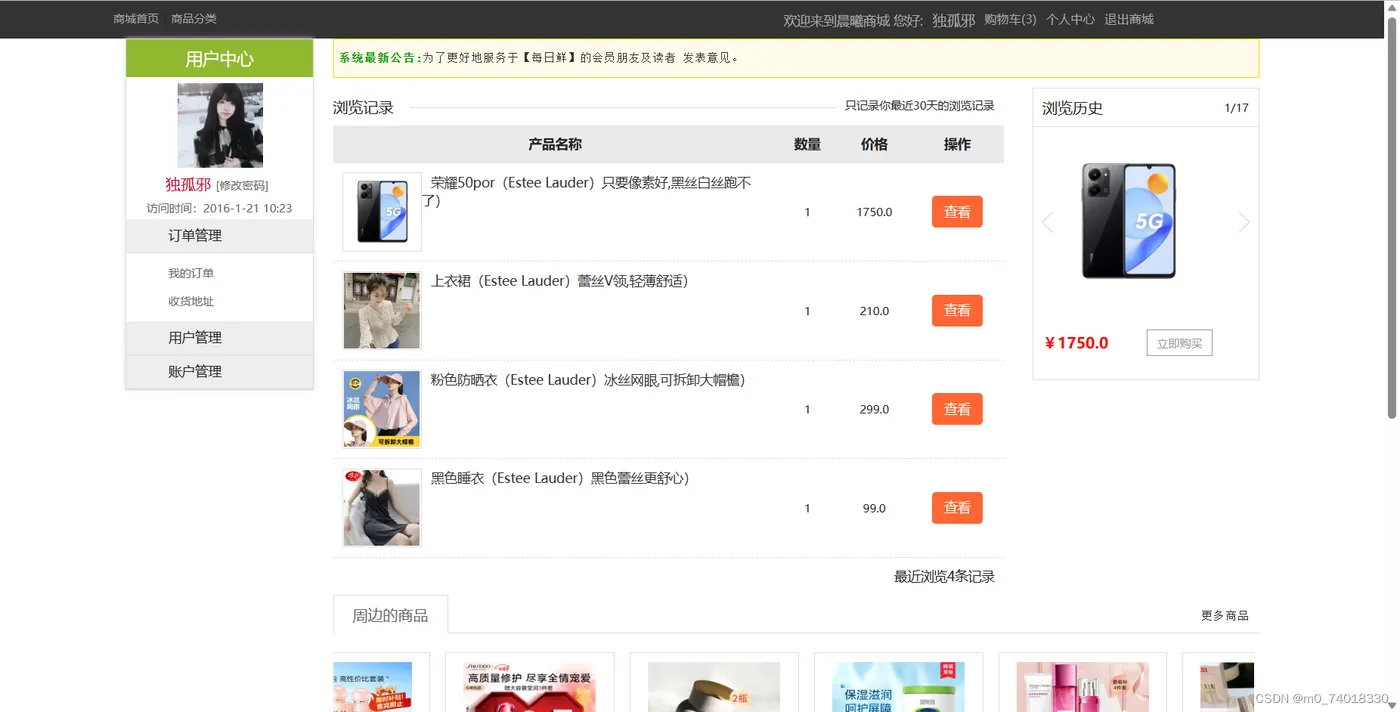This screenshot has height=712, width=1400.
Task: Click the user avatar photo in 用户中心
Action: pyautogui.click(x=220, y=125)
